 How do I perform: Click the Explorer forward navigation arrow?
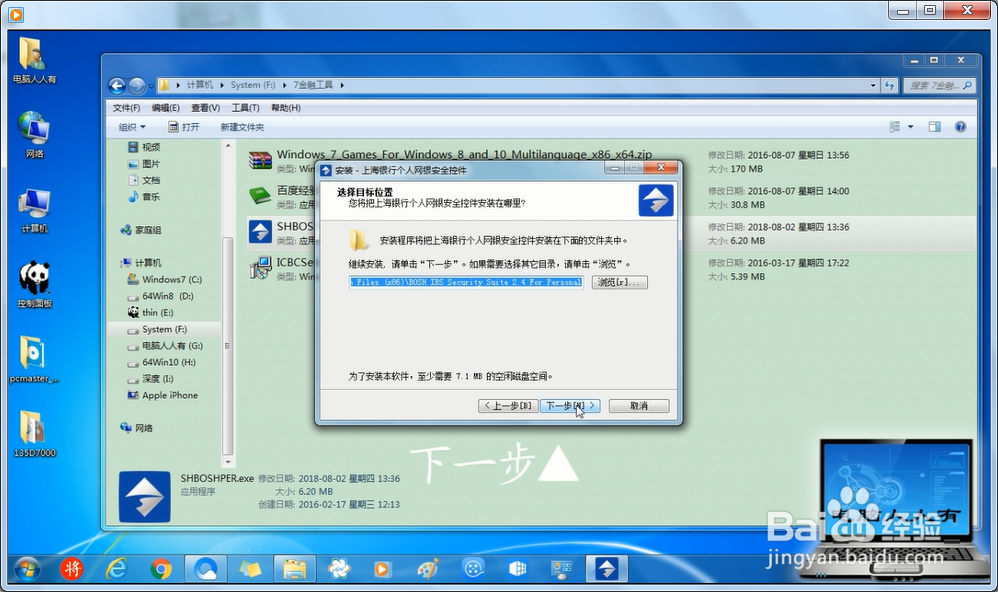(136, 85)
